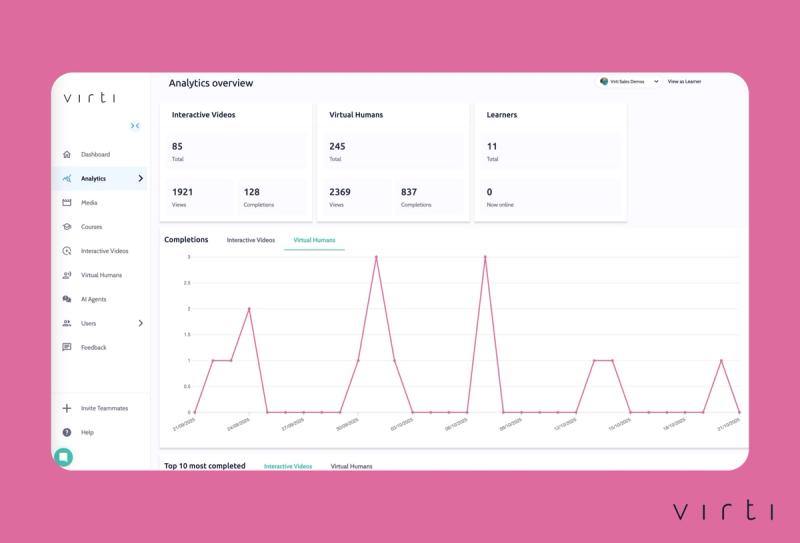The height and width of the screenshot is (543, 800).
Task: Click the View as Learner link
Action: click(x=684, y=81)
